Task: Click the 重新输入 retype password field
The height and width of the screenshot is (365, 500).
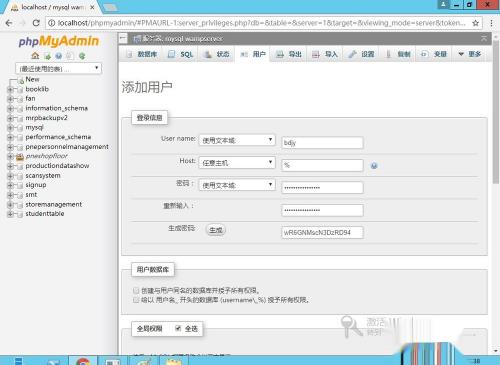Action: pos(322,210)
